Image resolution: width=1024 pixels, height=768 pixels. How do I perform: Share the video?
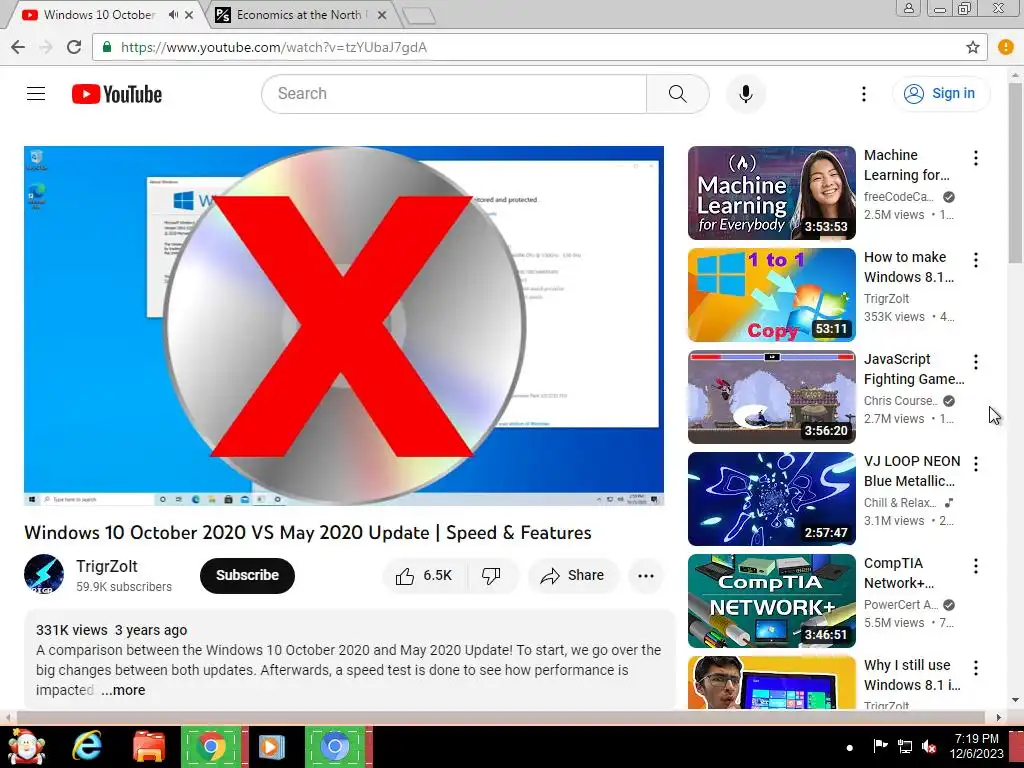tap(572, 575)
